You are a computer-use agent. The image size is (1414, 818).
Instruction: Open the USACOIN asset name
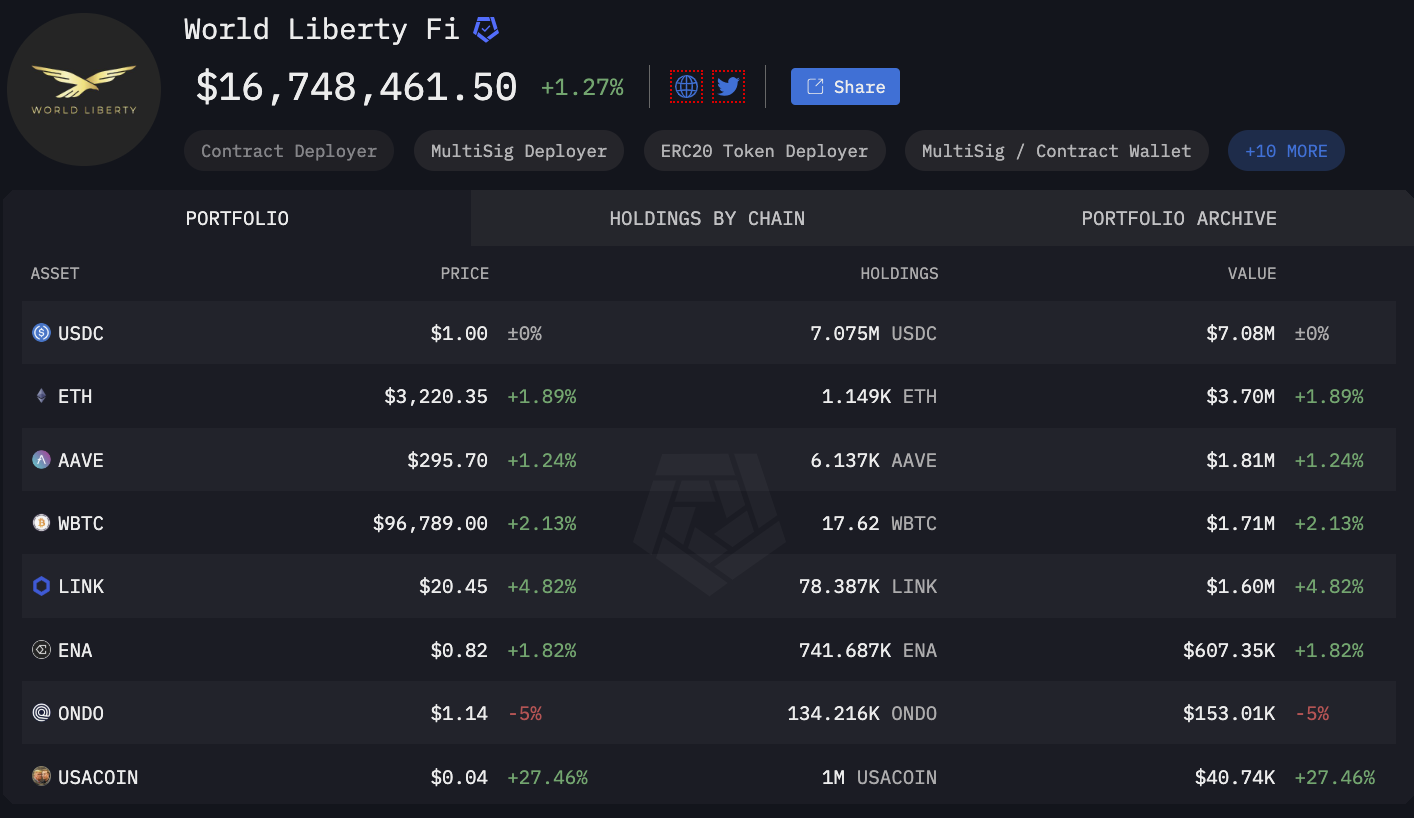click(98, 777)
